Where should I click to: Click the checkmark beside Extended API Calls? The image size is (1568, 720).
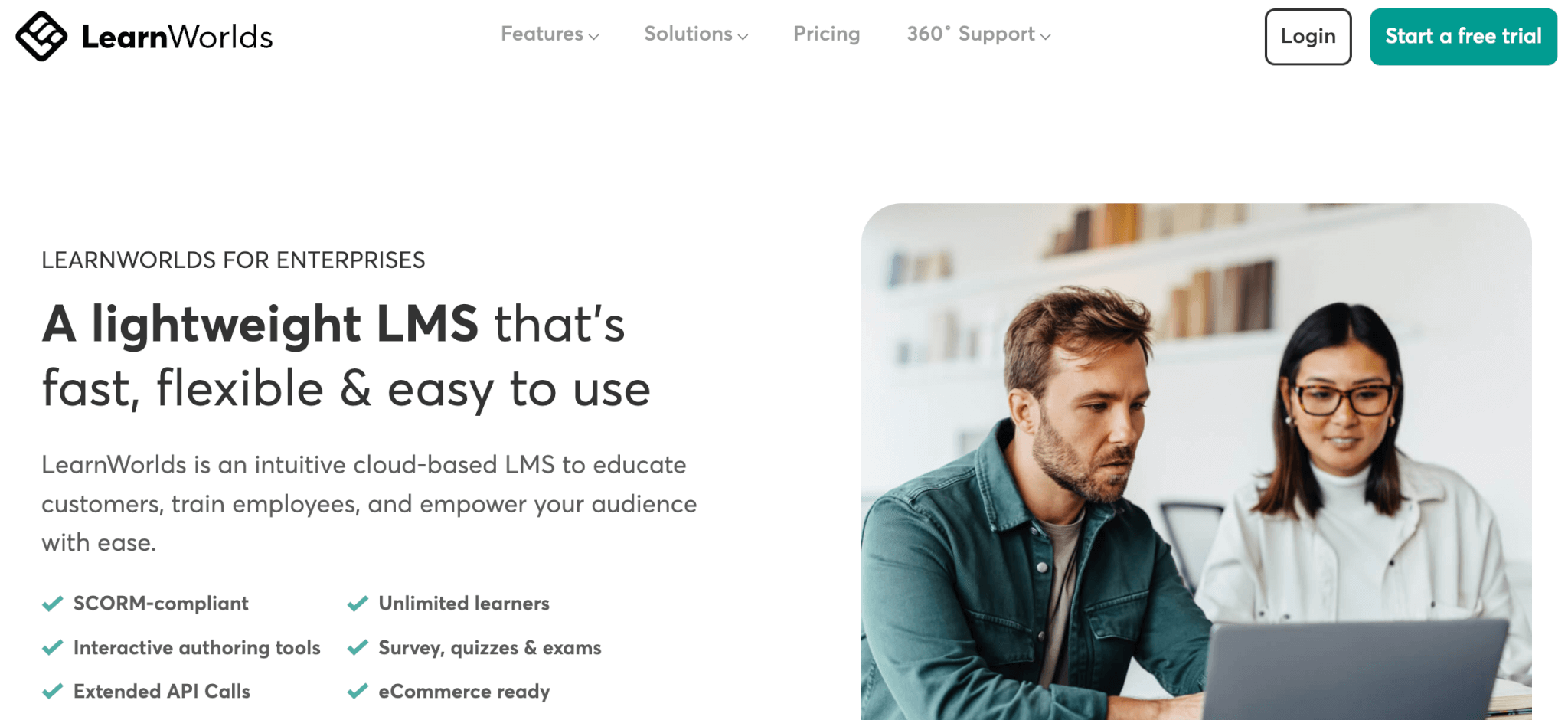point(52,692)
